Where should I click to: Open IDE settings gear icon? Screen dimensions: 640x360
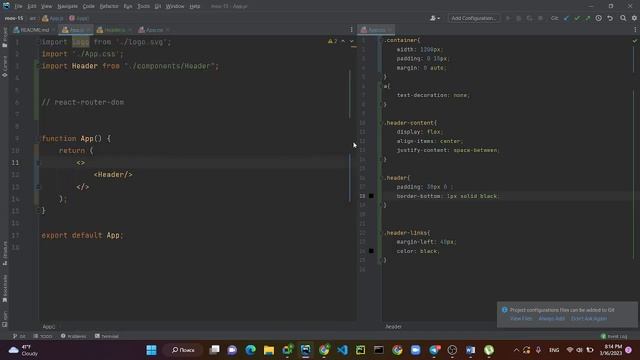click(x=634, y=18)
